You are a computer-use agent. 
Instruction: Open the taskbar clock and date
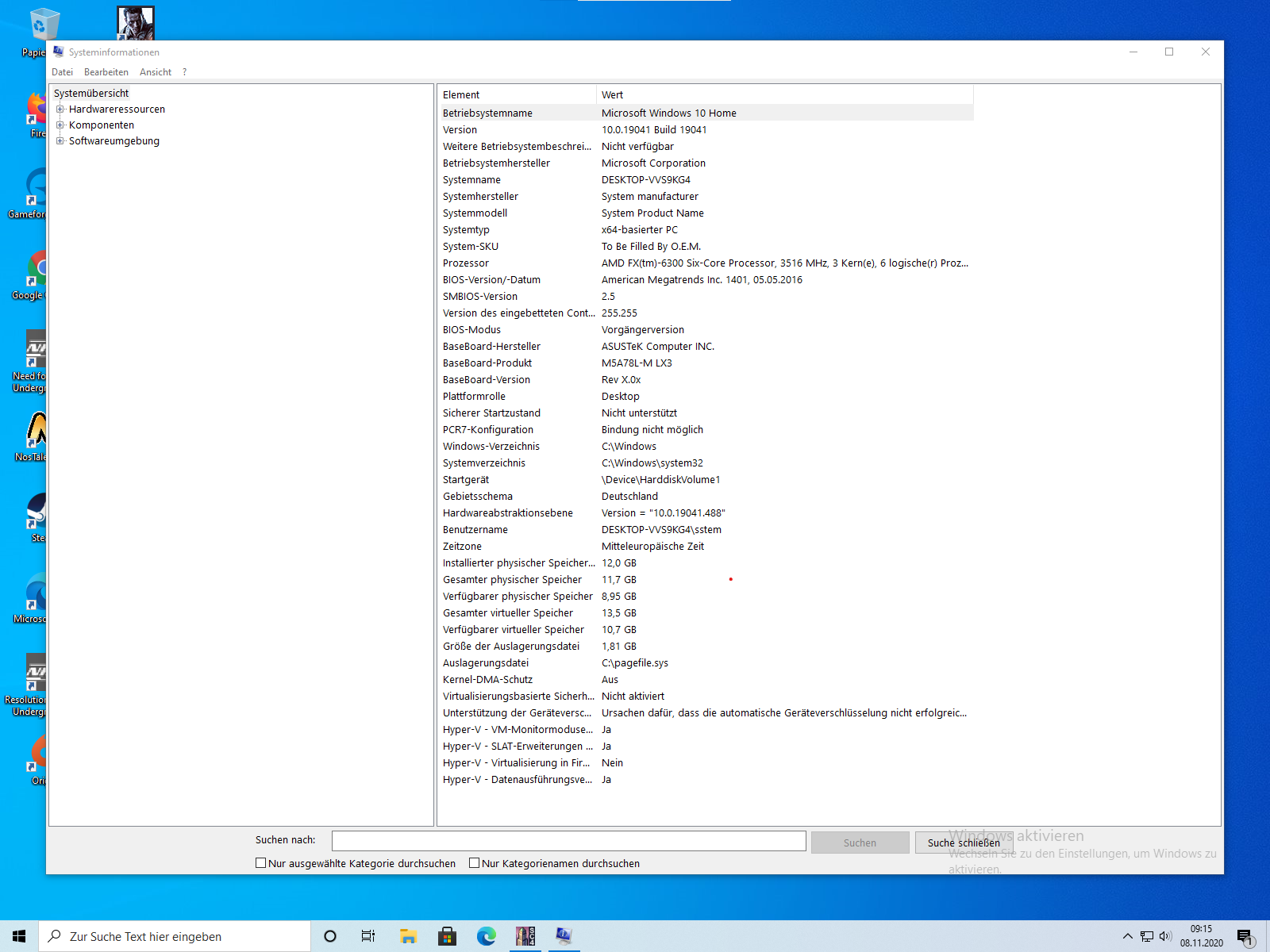coord(1201,936)
